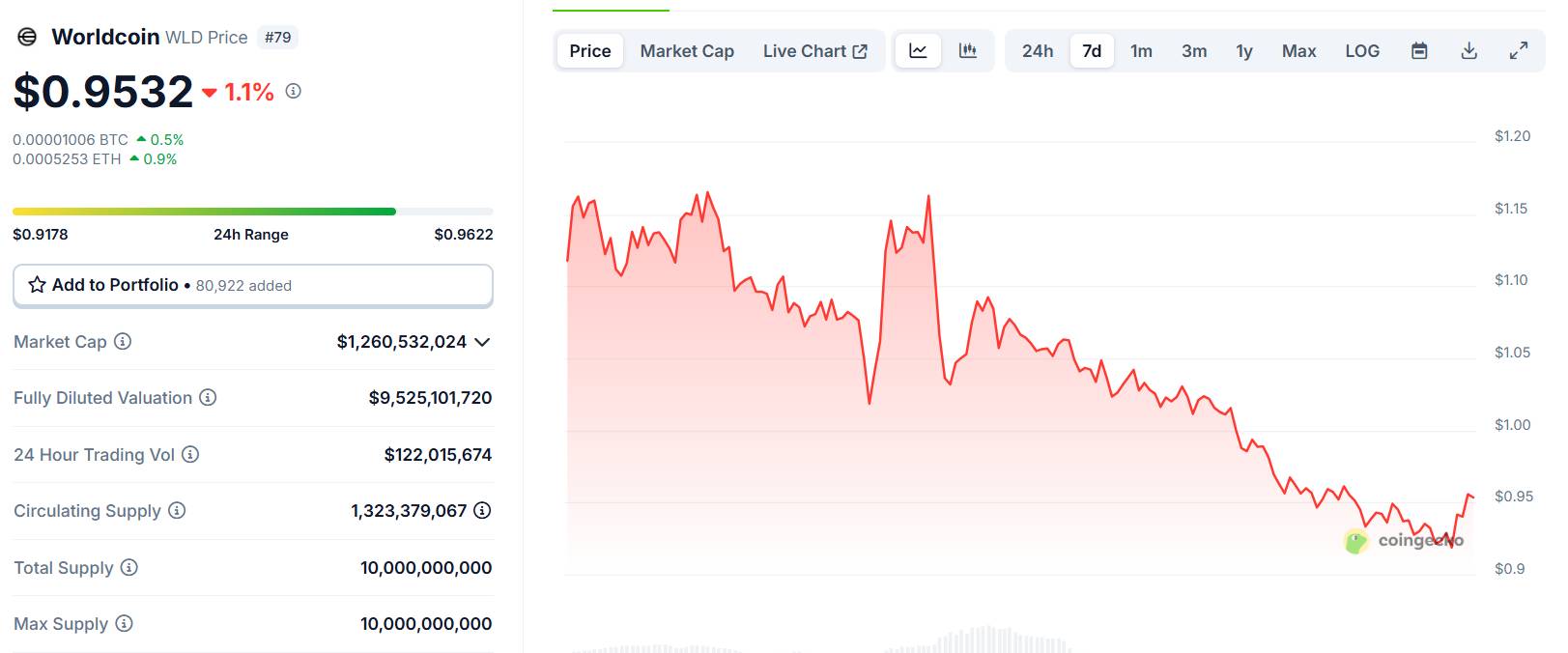This screenshot has width=1568, height=653.
Task: Set chart range to 24h
Action: point(1038,51)
